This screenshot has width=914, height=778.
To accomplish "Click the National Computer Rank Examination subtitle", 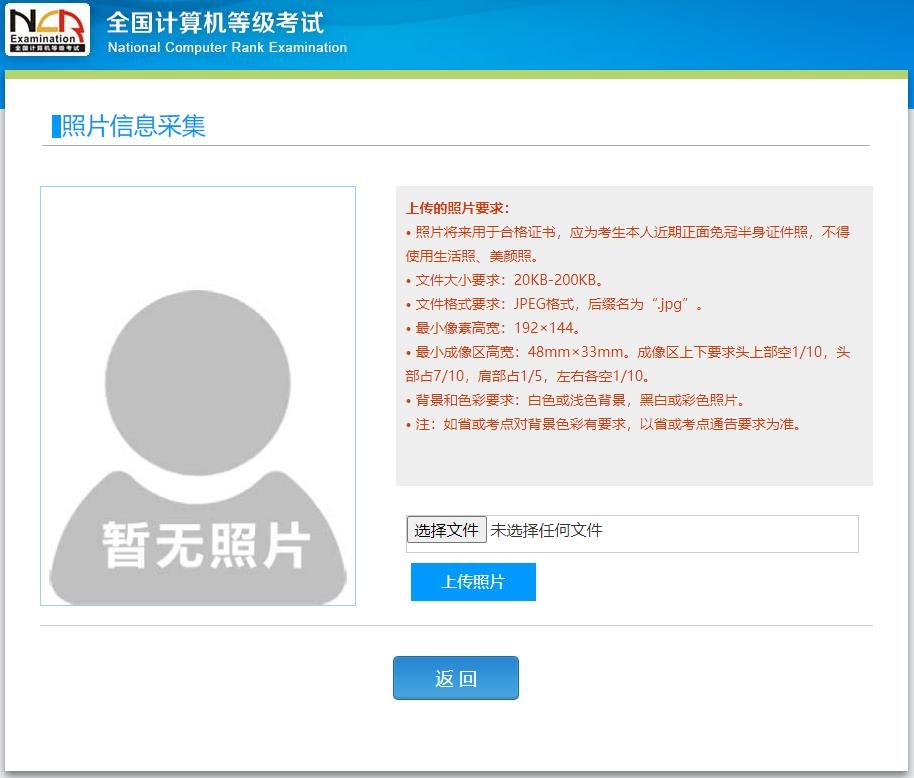I will pos(227,47).
